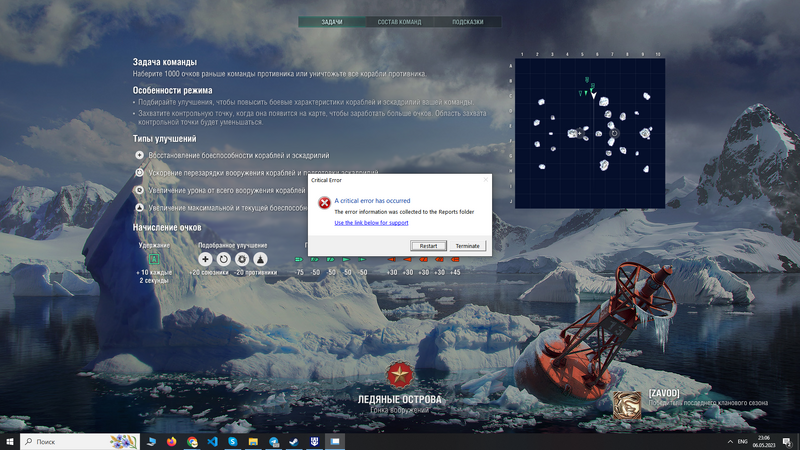Open the ENG language switcher in tray

click(742, 441)
